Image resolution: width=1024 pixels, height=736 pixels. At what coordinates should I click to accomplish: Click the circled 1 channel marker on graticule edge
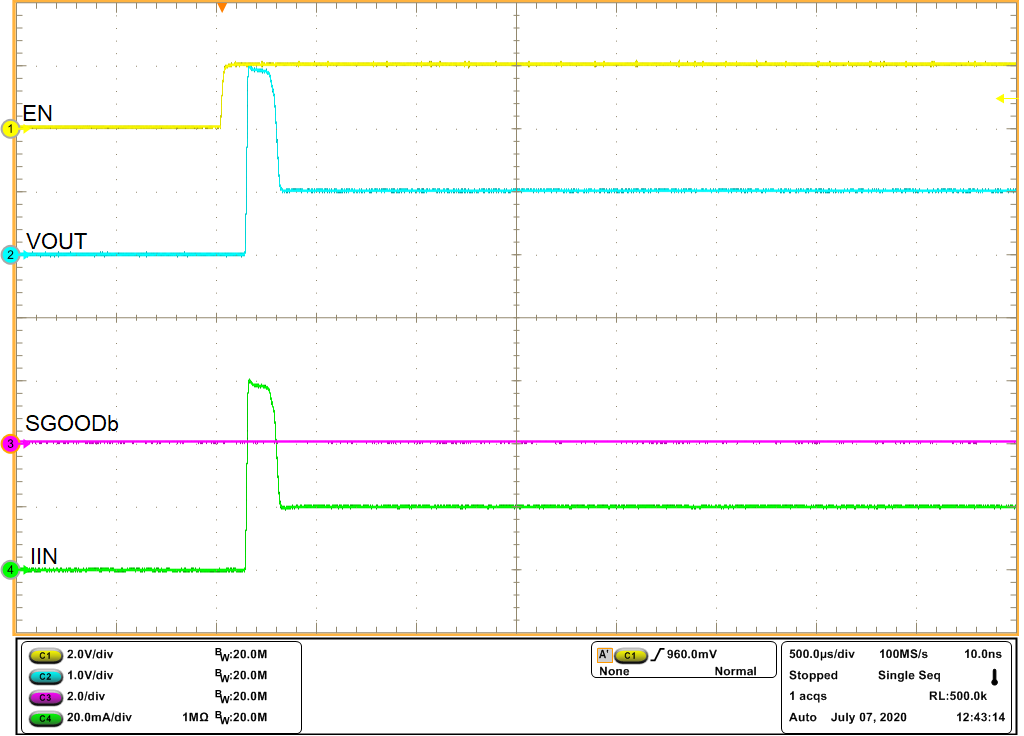(8, 129)
